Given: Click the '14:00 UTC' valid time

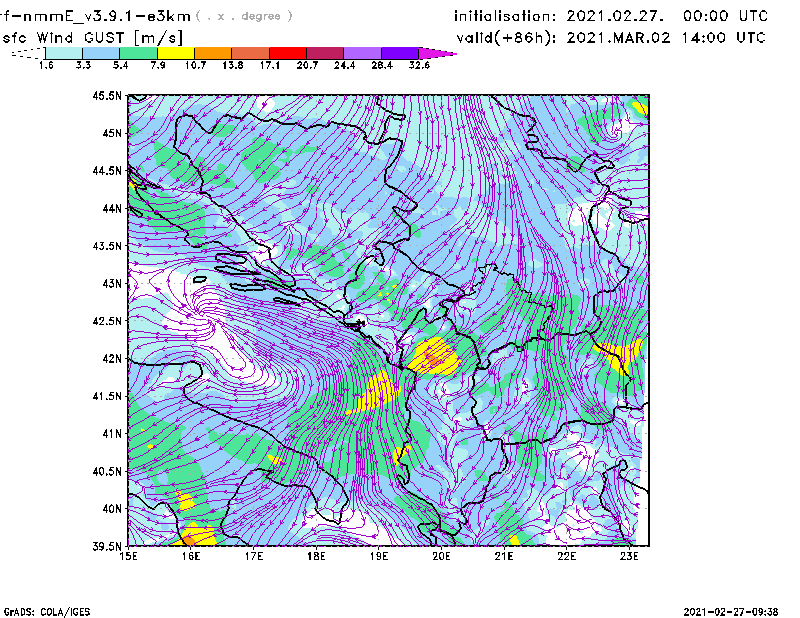Looking at the screenshot, I should (723, 38).
